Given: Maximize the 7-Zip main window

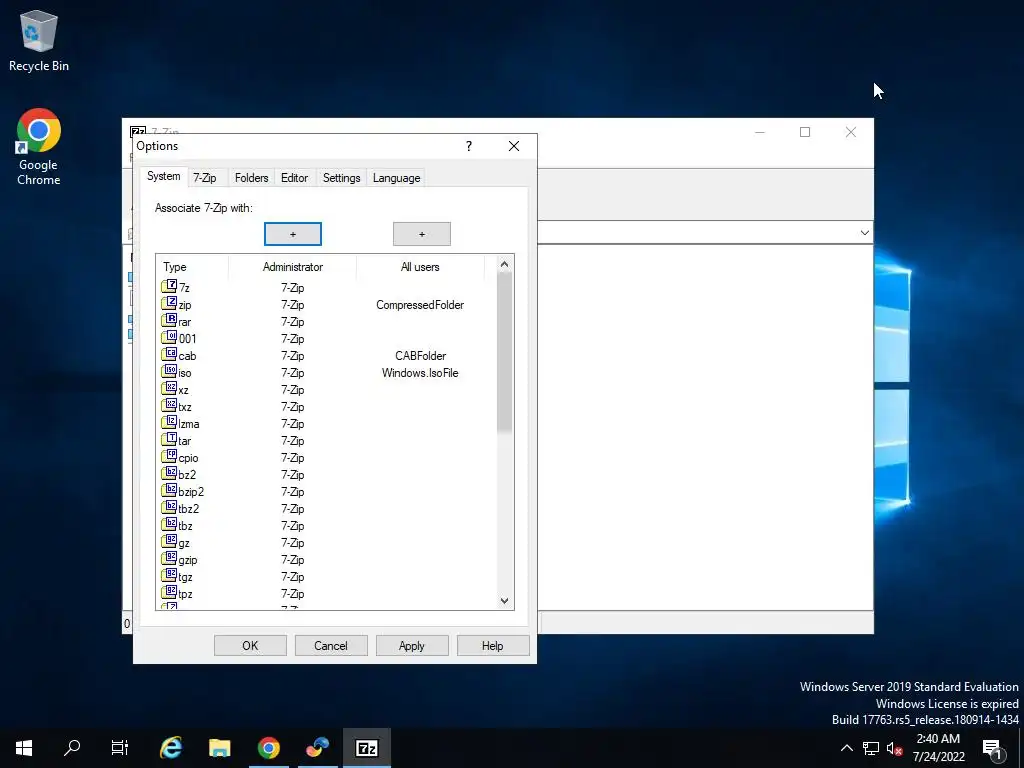Looking at the screenshot, I should coord(805,132).
